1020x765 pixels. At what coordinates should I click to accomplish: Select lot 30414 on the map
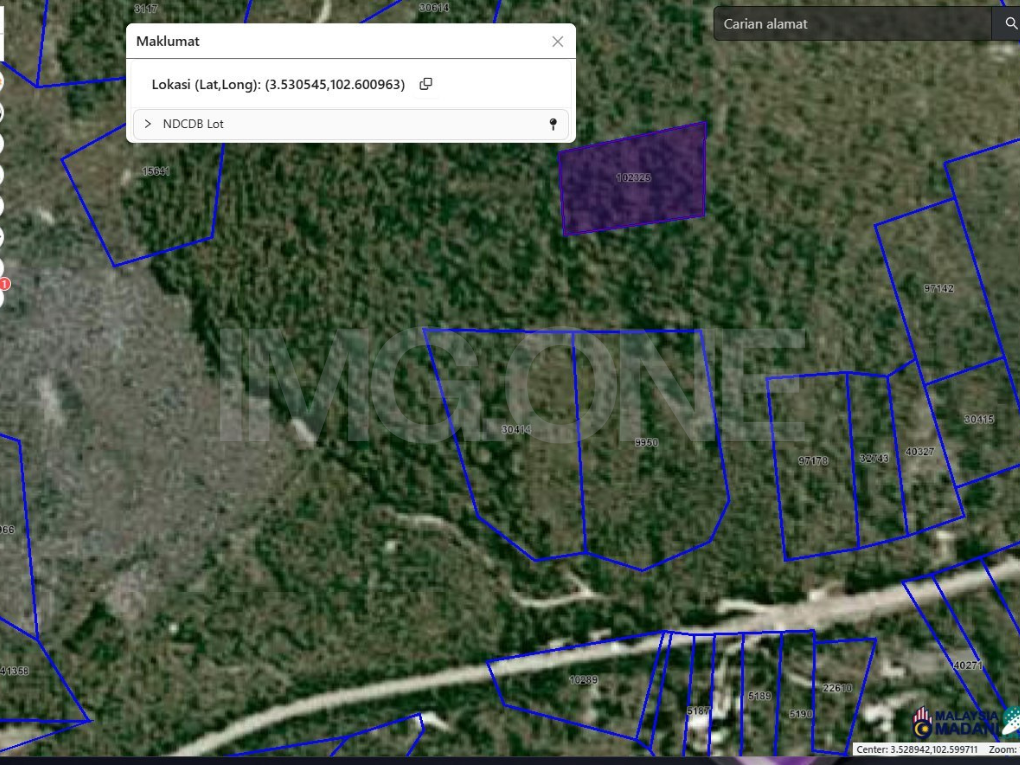click(x=516, y=429)
